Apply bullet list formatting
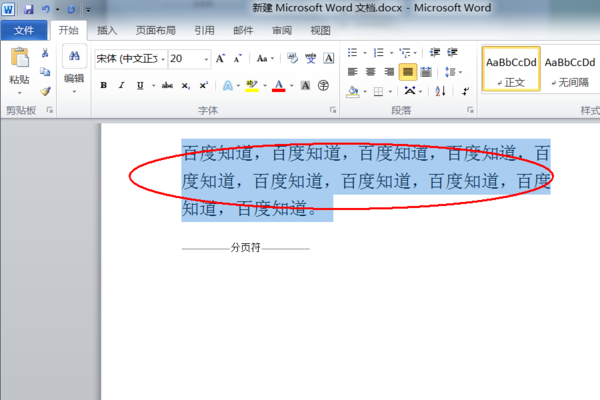The height and width of the screenshot is (400, 600). [352, 52]
